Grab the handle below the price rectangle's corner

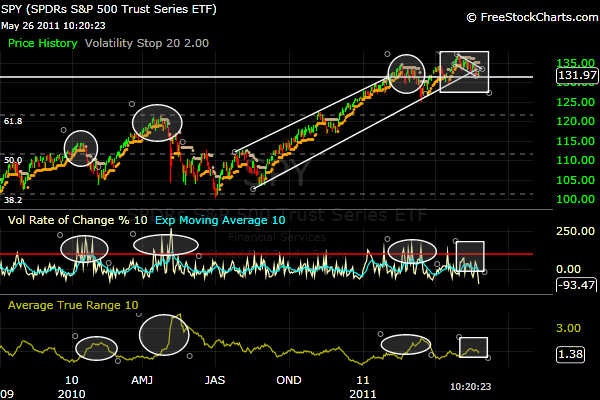click(489, 93)
